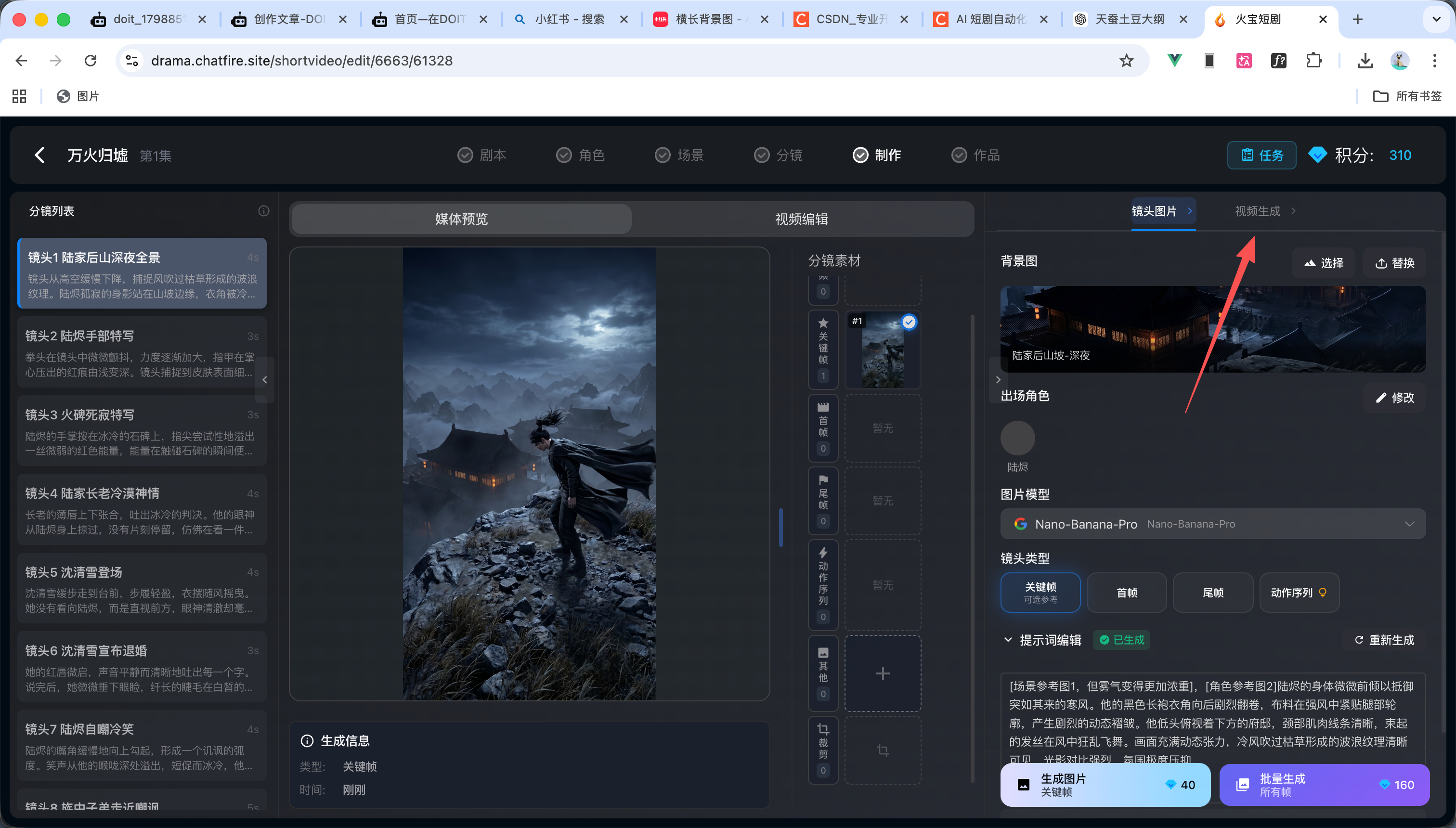This screenshot has width=1456, height=828.
Task: Collapse the 提示词编辑 section
Action: [x=1008, y=640]
